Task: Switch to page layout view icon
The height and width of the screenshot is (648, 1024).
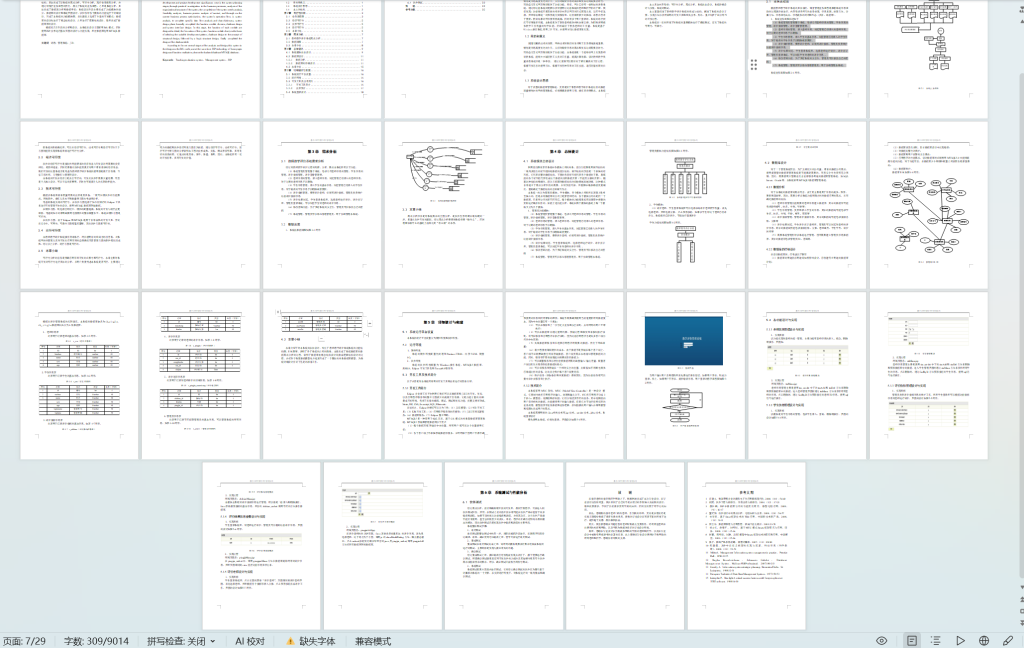Action: point(912,641)
